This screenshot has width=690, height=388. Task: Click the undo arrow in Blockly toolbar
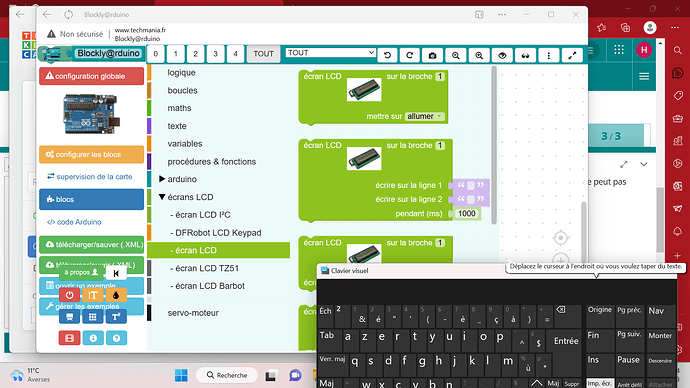(387, 55)
